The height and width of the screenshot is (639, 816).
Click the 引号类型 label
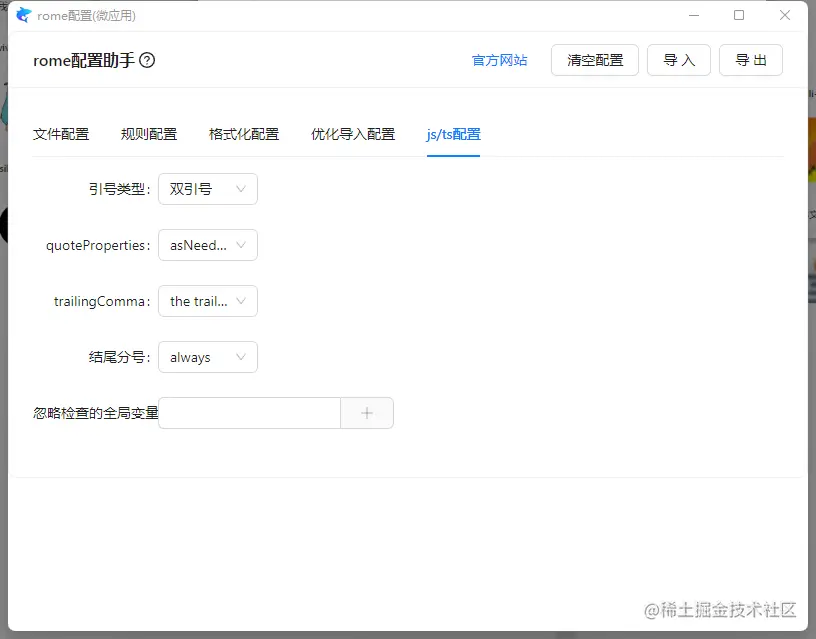pos(119,189)
